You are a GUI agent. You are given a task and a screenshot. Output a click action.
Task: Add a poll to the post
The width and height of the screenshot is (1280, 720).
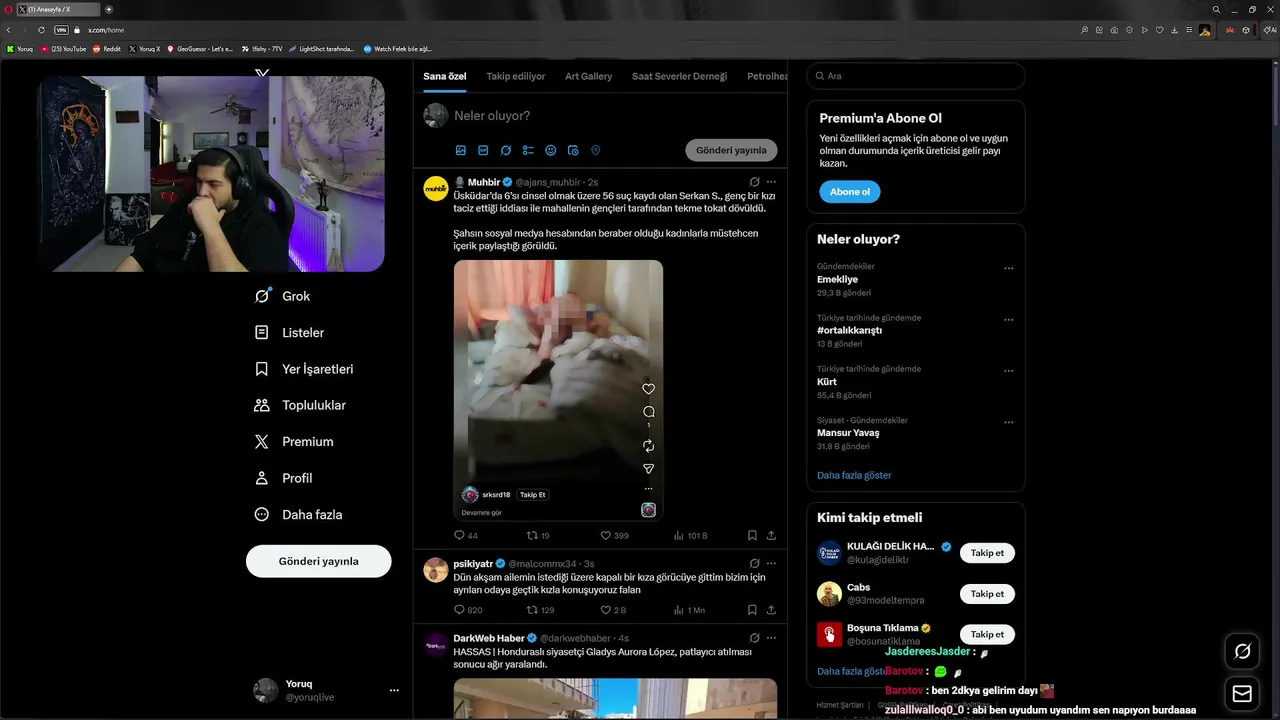[x=528, y=150]
